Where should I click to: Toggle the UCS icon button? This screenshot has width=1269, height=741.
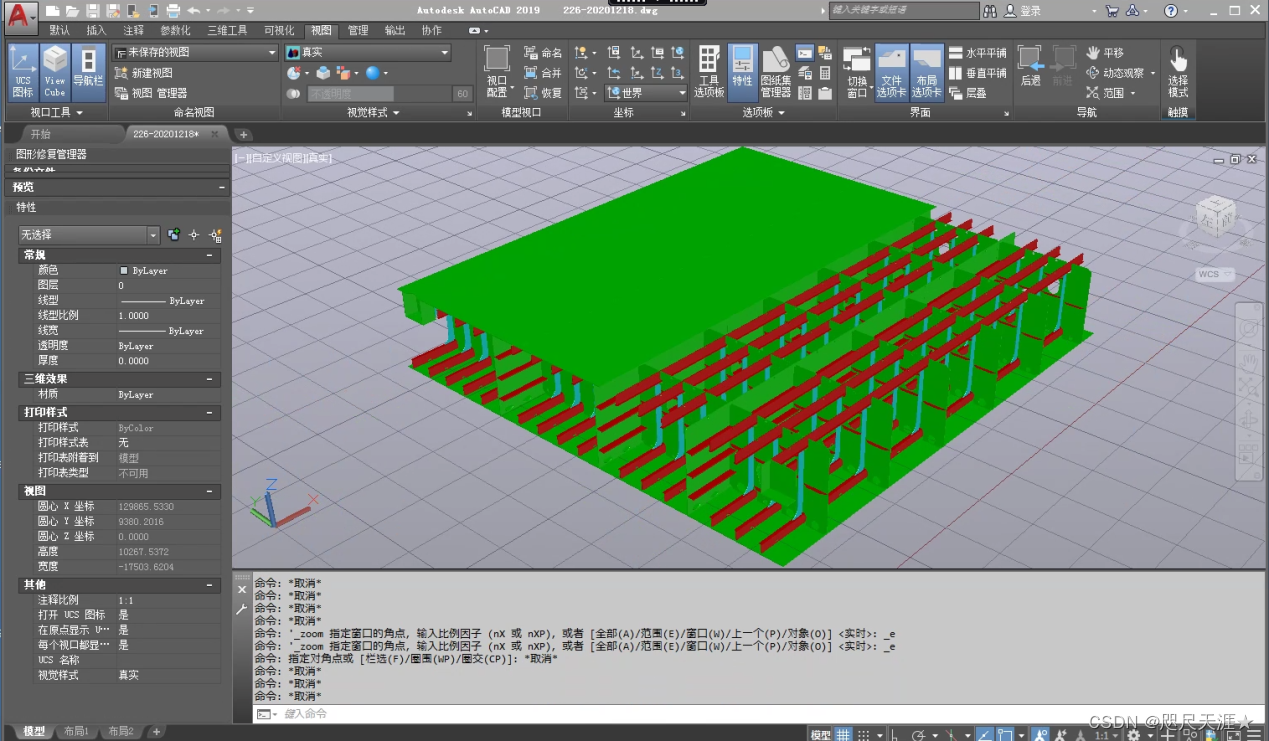pos(22,72)
